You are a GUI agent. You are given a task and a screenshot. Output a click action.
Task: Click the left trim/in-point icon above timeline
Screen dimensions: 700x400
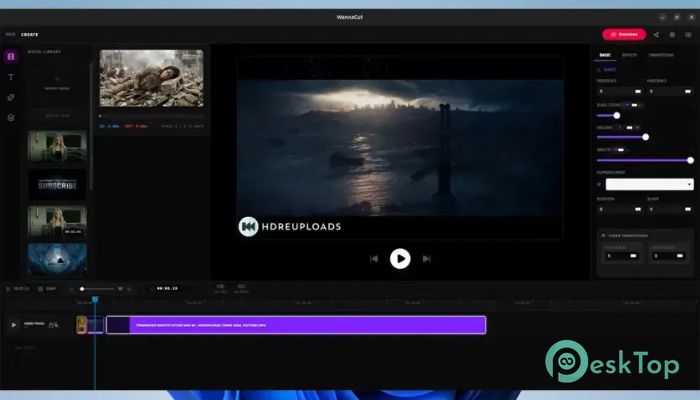[220, 288]
